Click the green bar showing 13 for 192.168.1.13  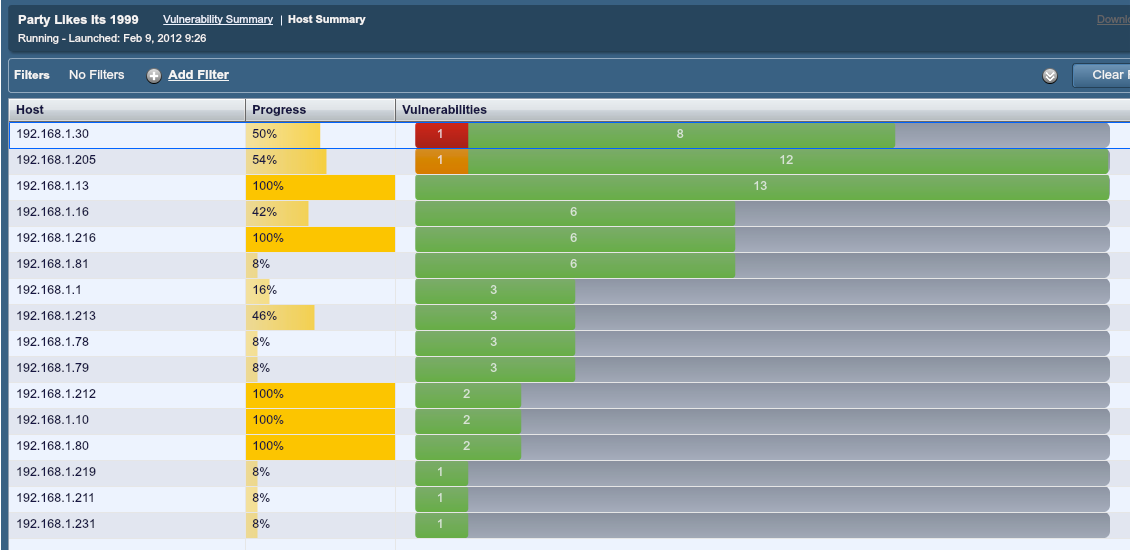point(762,187)
